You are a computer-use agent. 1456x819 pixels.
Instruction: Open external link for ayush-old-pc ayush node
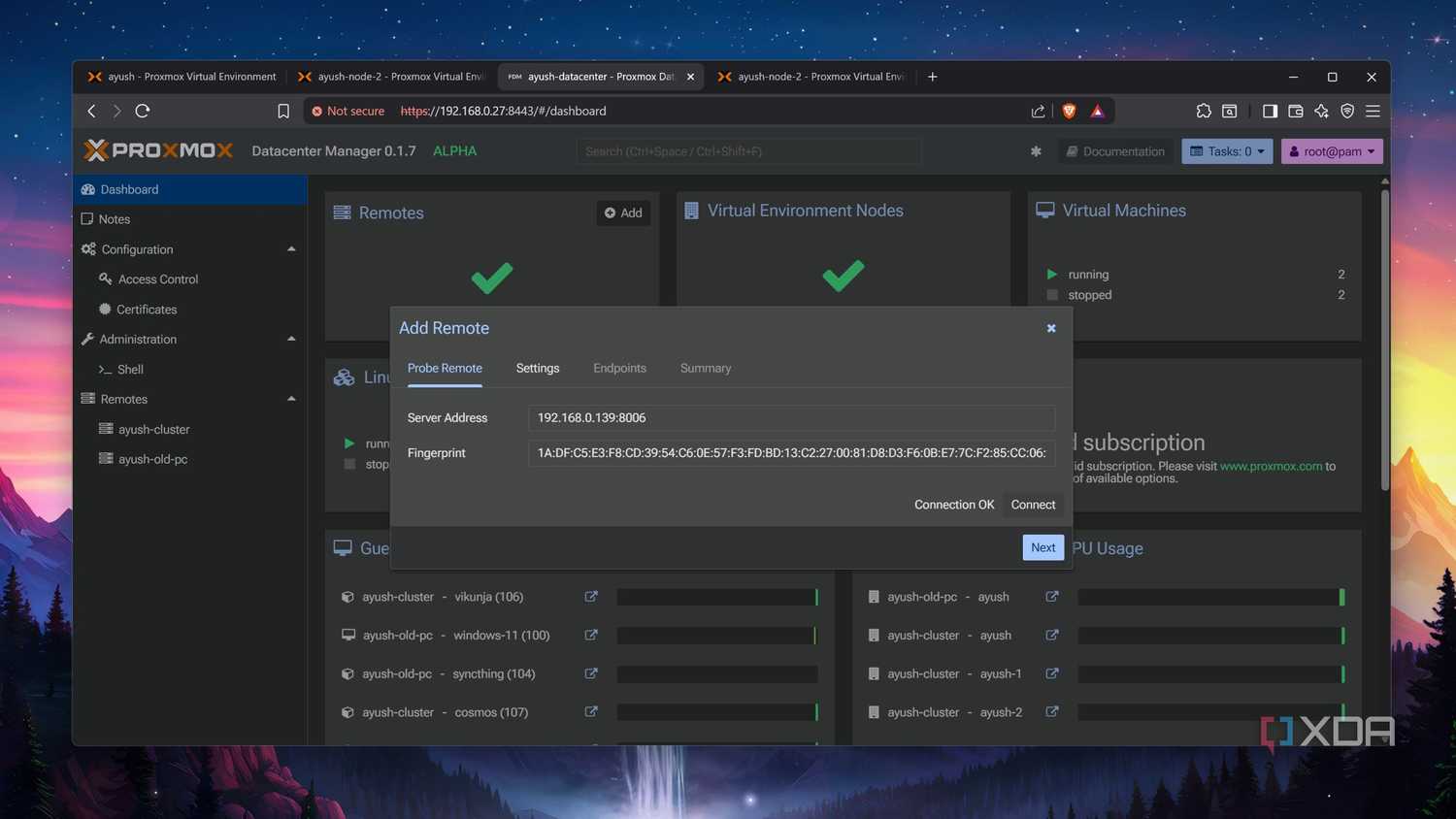coord(1052,597)
